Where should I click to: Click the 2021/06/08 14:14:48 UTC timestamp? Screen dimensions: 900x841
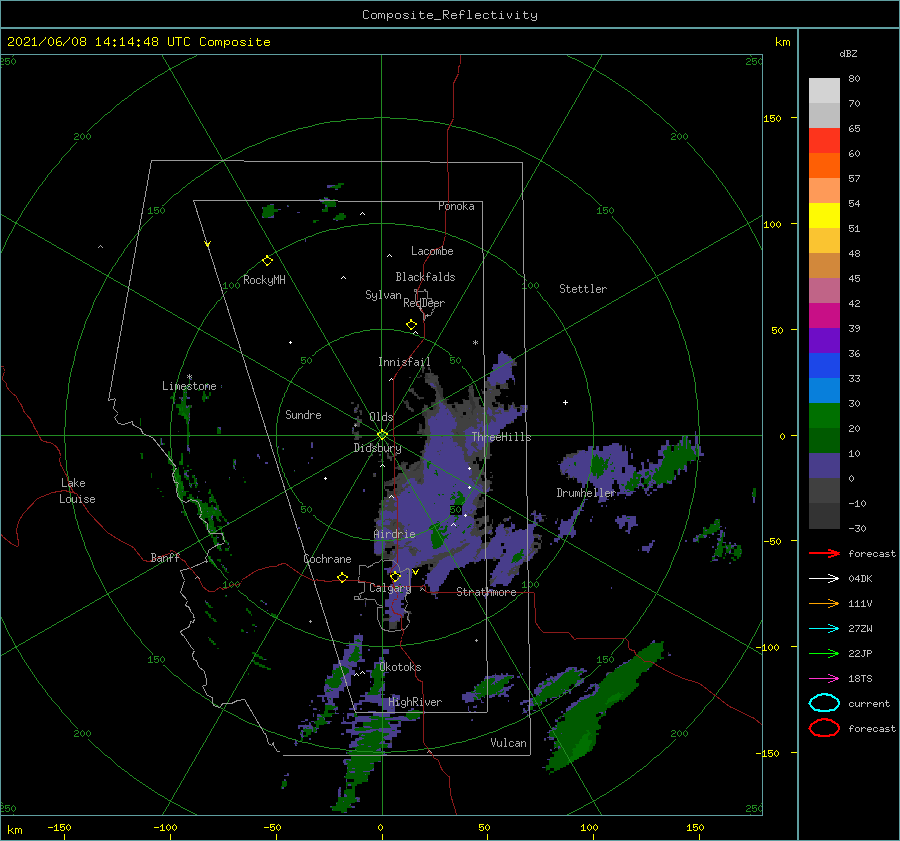pos(100,41)
